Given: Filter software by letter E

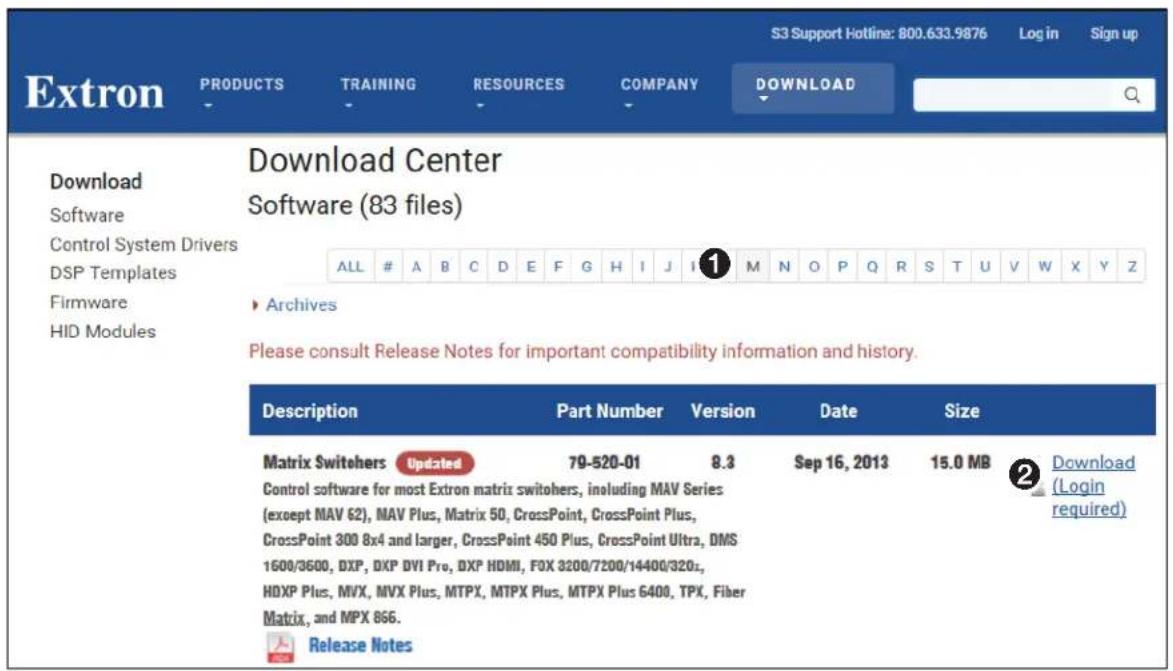Looking at the screenshot, I should (x=530, y=266).
